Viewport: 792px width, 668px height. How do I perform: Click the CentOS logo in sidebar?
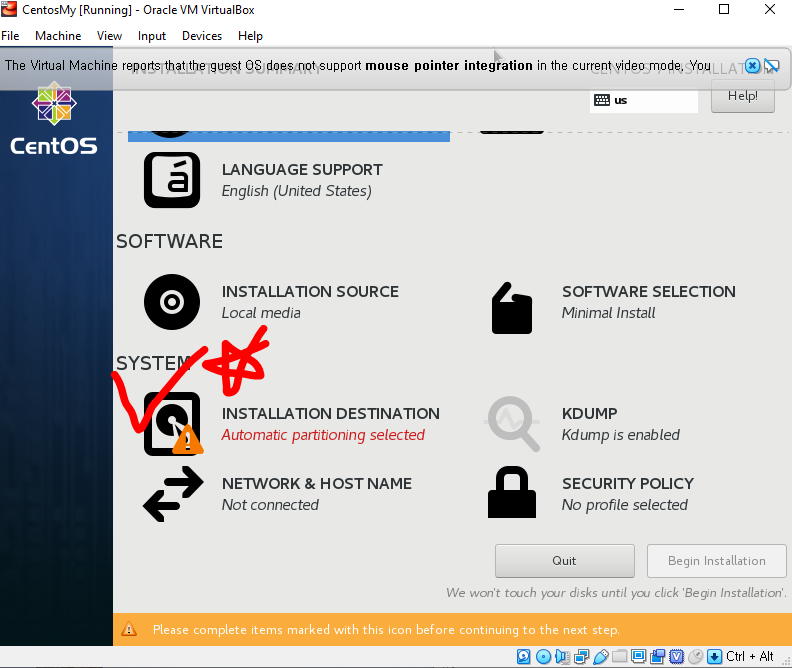[x=54, y=119]
